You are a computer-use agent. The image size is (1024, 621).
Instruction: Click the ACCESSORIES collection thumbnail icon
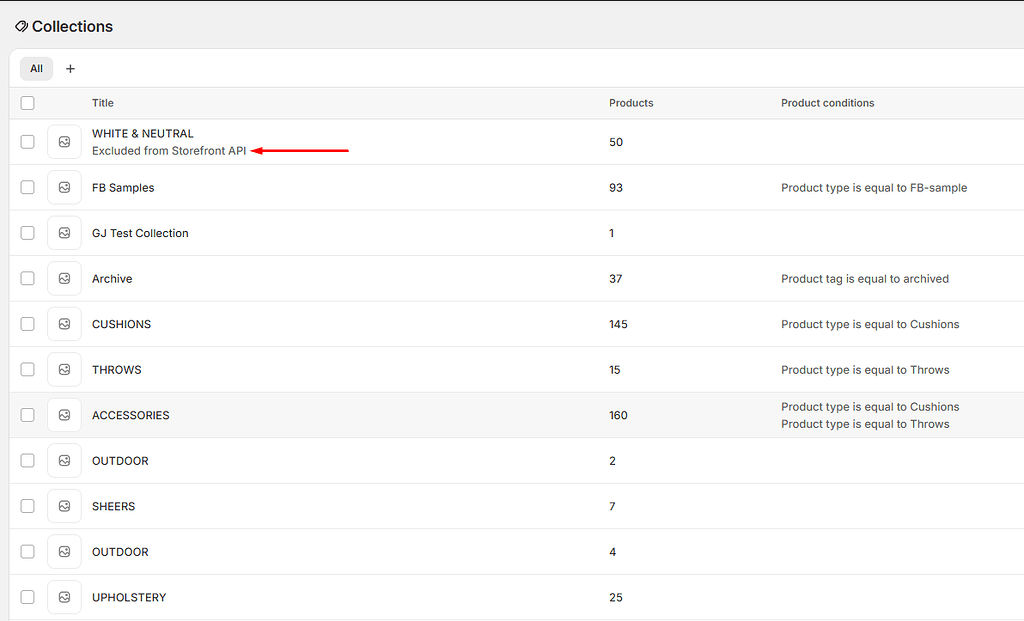click(64, 414)
